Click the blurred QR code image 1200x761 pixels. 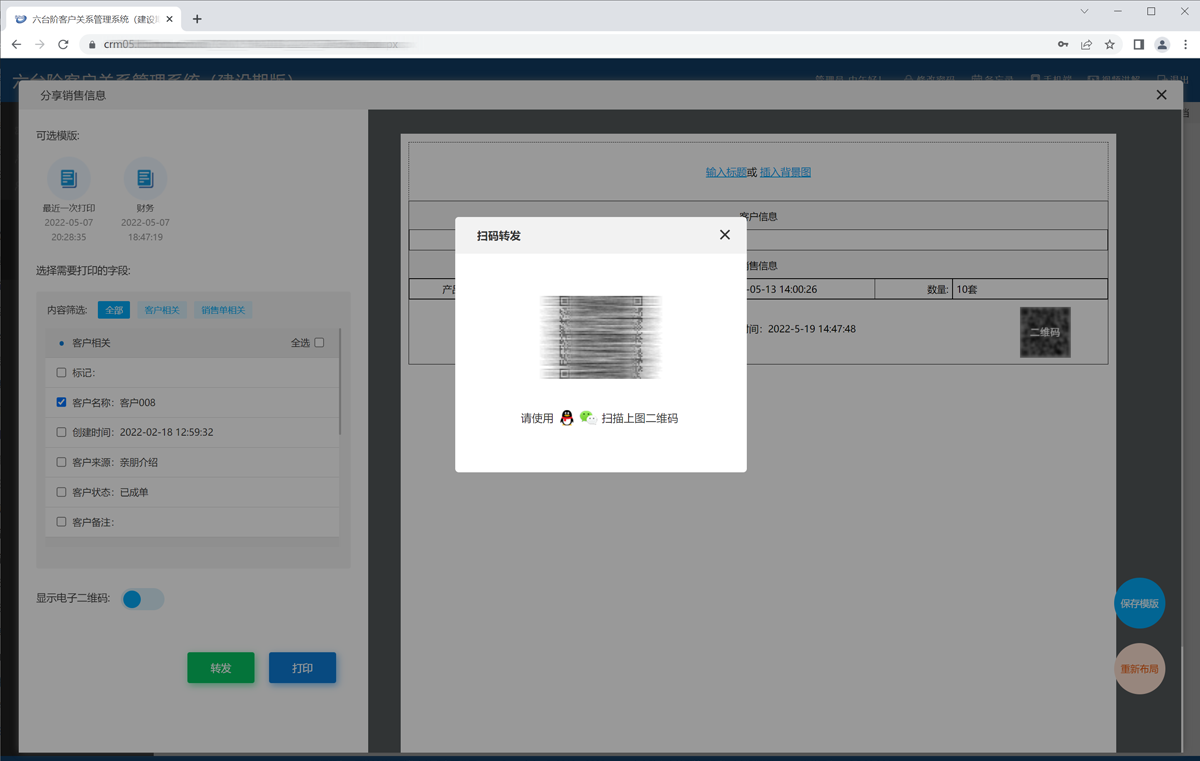coord(601,337)
